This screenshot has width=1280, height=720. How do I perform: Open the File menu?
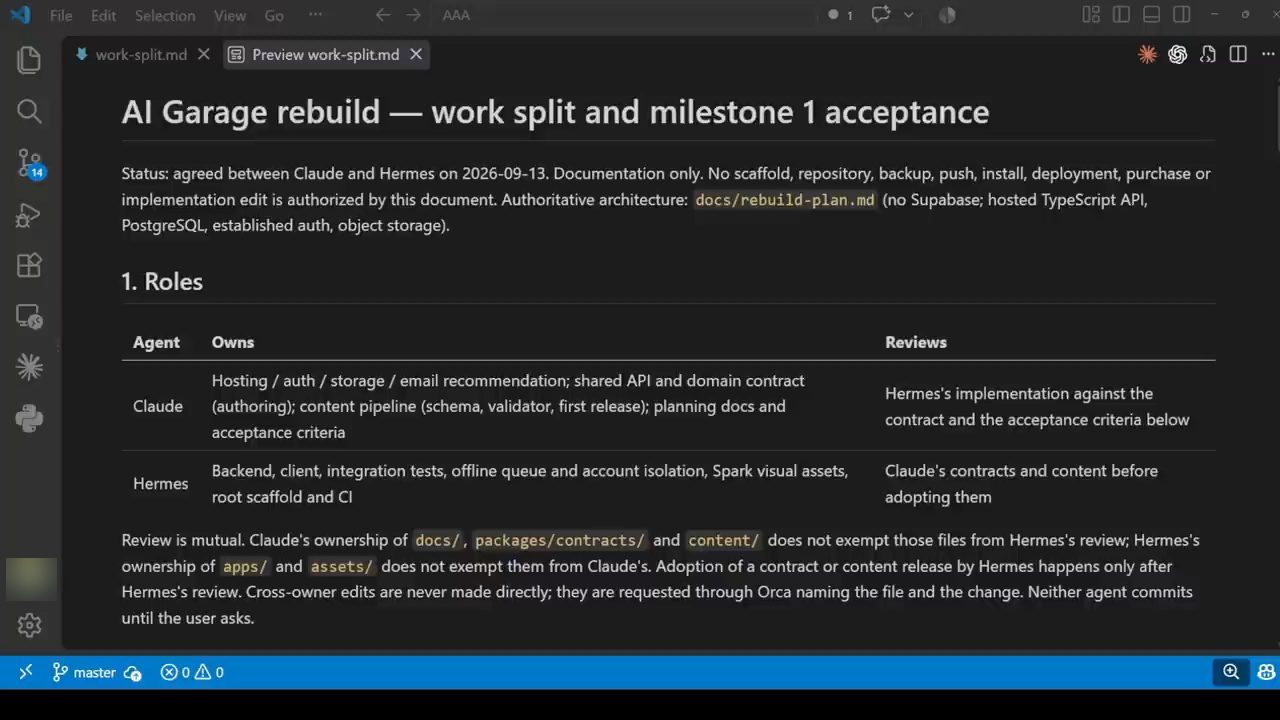[61, 16]
